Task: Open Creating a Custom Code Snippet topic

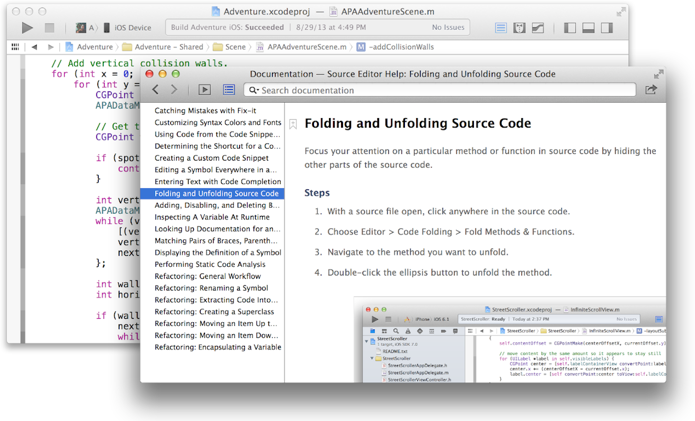Action: point(211,158)
